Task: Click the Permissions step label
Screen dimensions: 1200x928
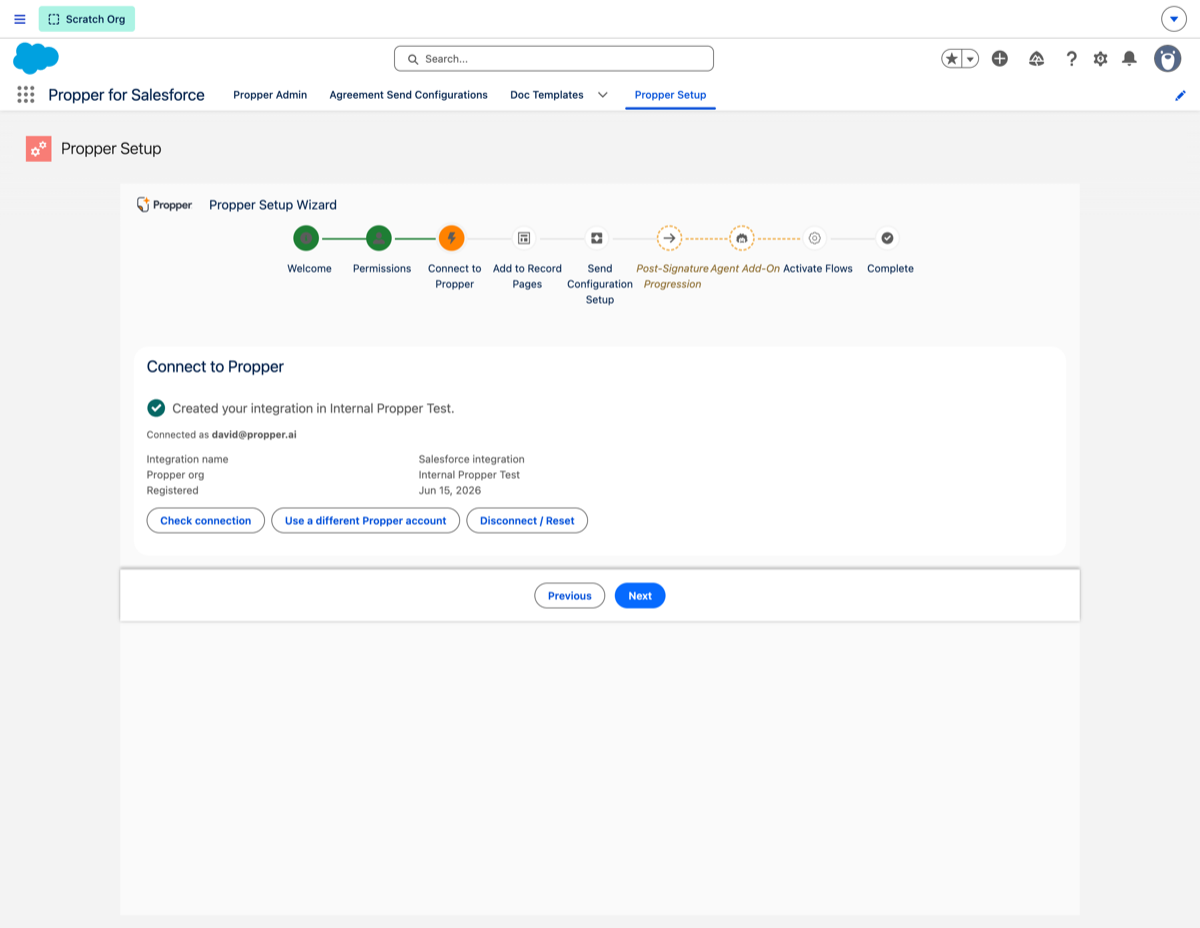Action: (382, 269)
